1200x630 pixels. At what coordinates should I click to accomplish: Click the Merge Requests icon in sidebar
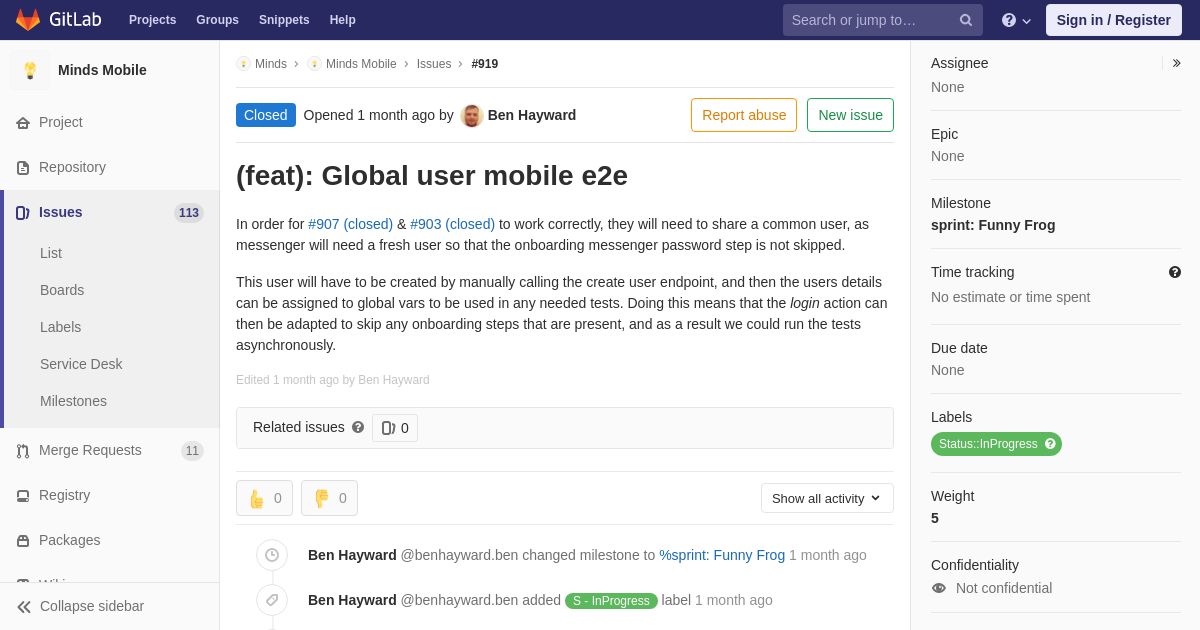click(x=23, y=451)
